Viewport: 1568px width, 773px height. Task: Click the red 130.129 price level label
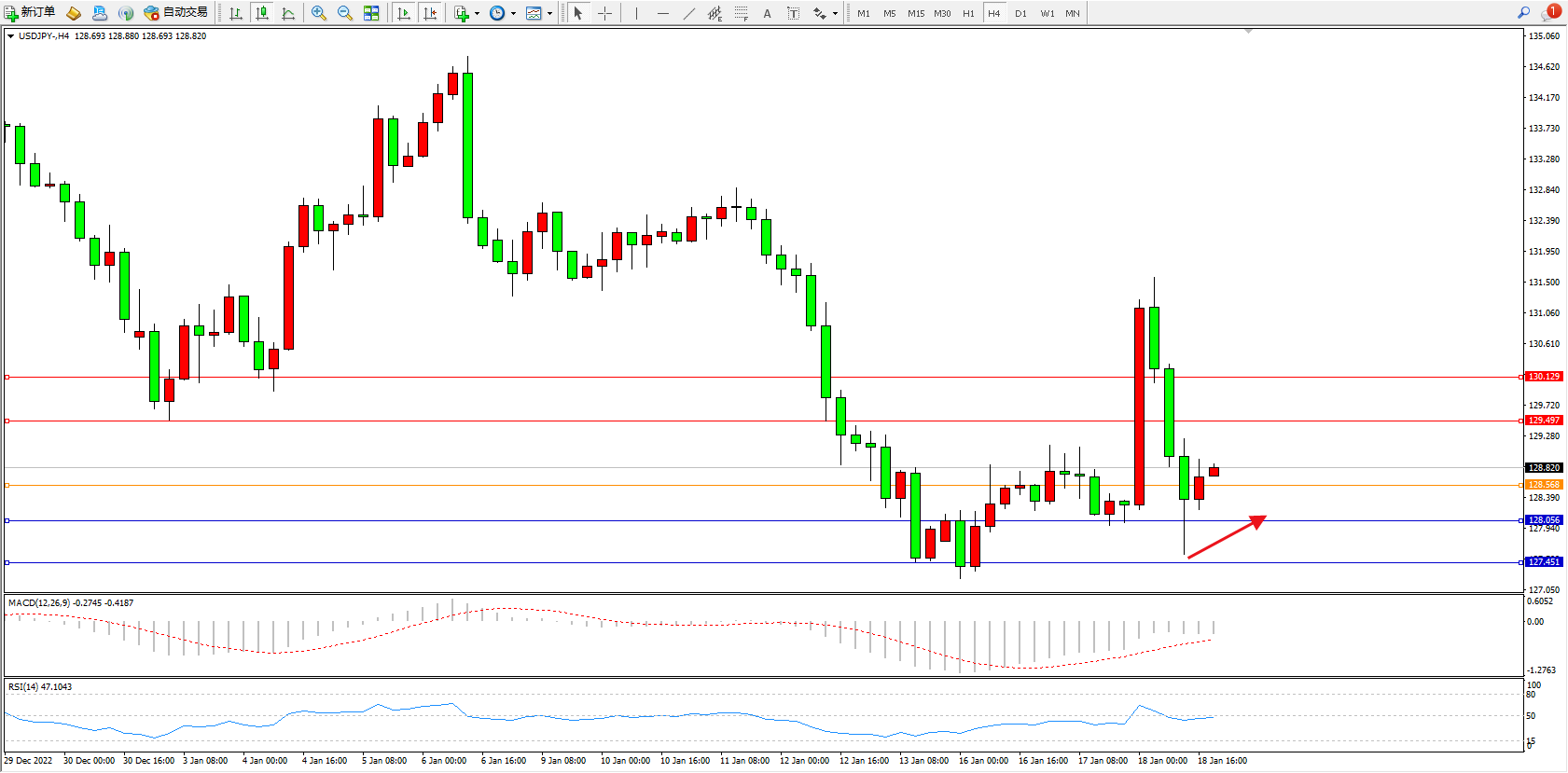point(1544,377)
